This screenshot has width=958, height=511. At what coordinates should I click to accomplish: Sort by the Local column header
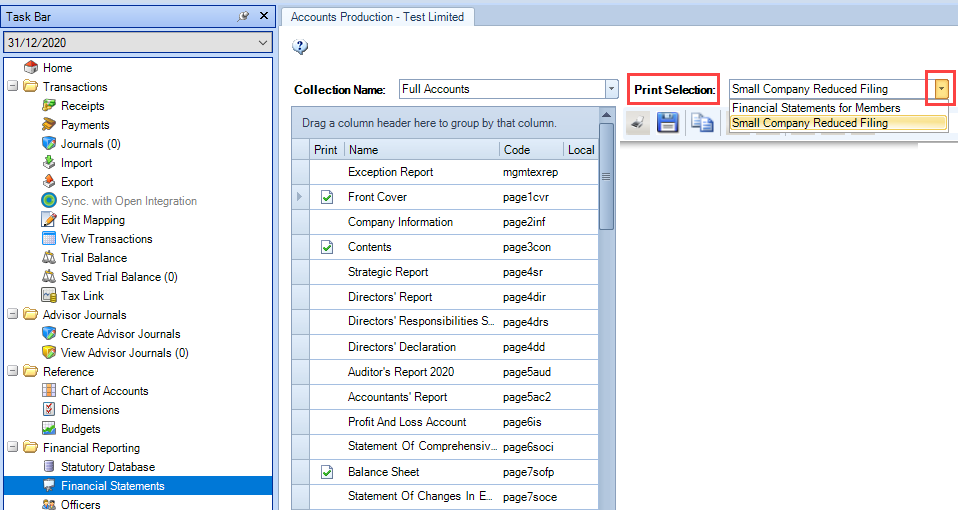coord(580,150)
